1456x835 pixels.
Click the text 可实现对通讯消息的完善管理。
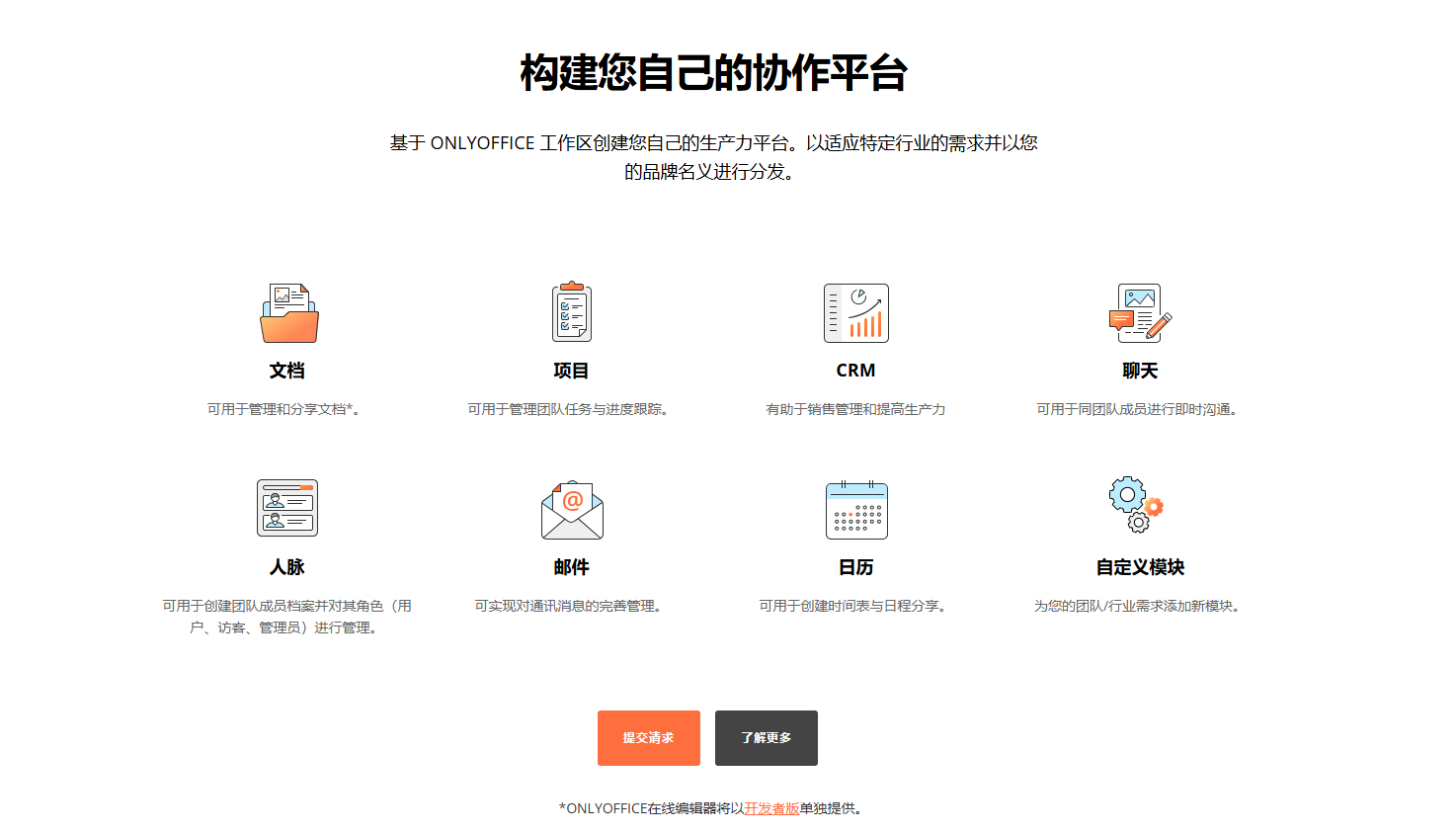coord(571,606)
